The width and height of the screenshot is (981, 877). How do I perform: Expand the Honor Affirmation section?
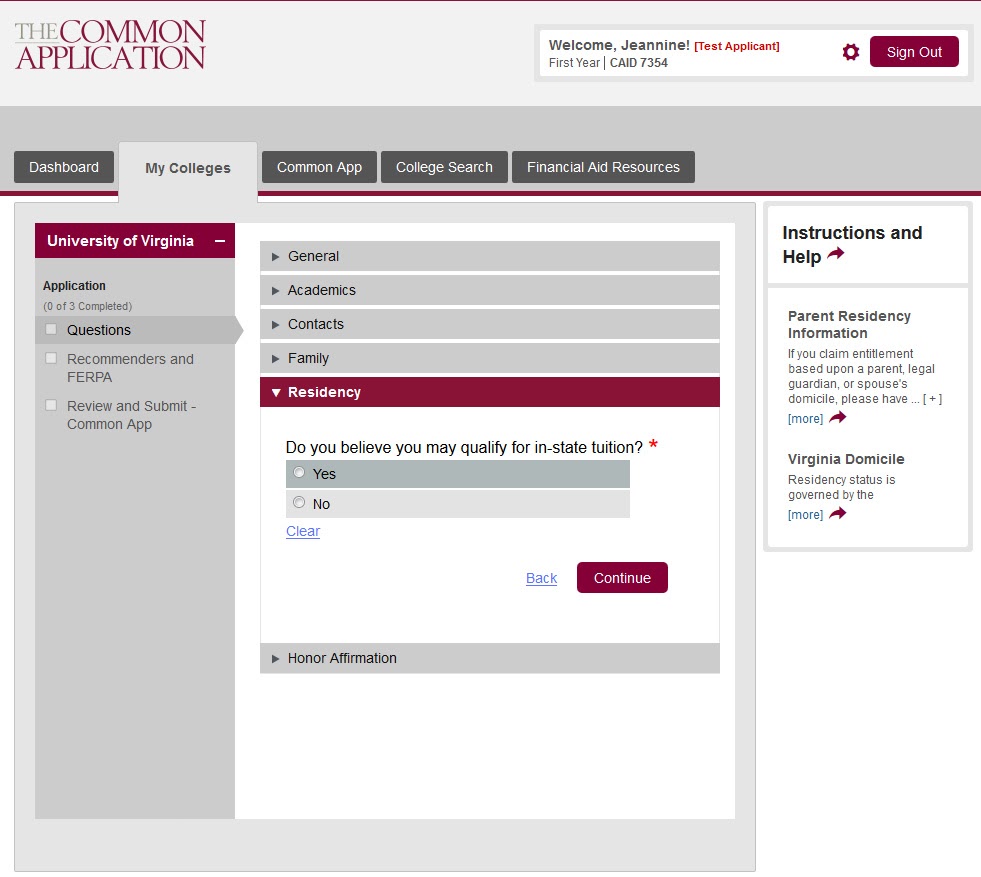(x=489, y=658)
